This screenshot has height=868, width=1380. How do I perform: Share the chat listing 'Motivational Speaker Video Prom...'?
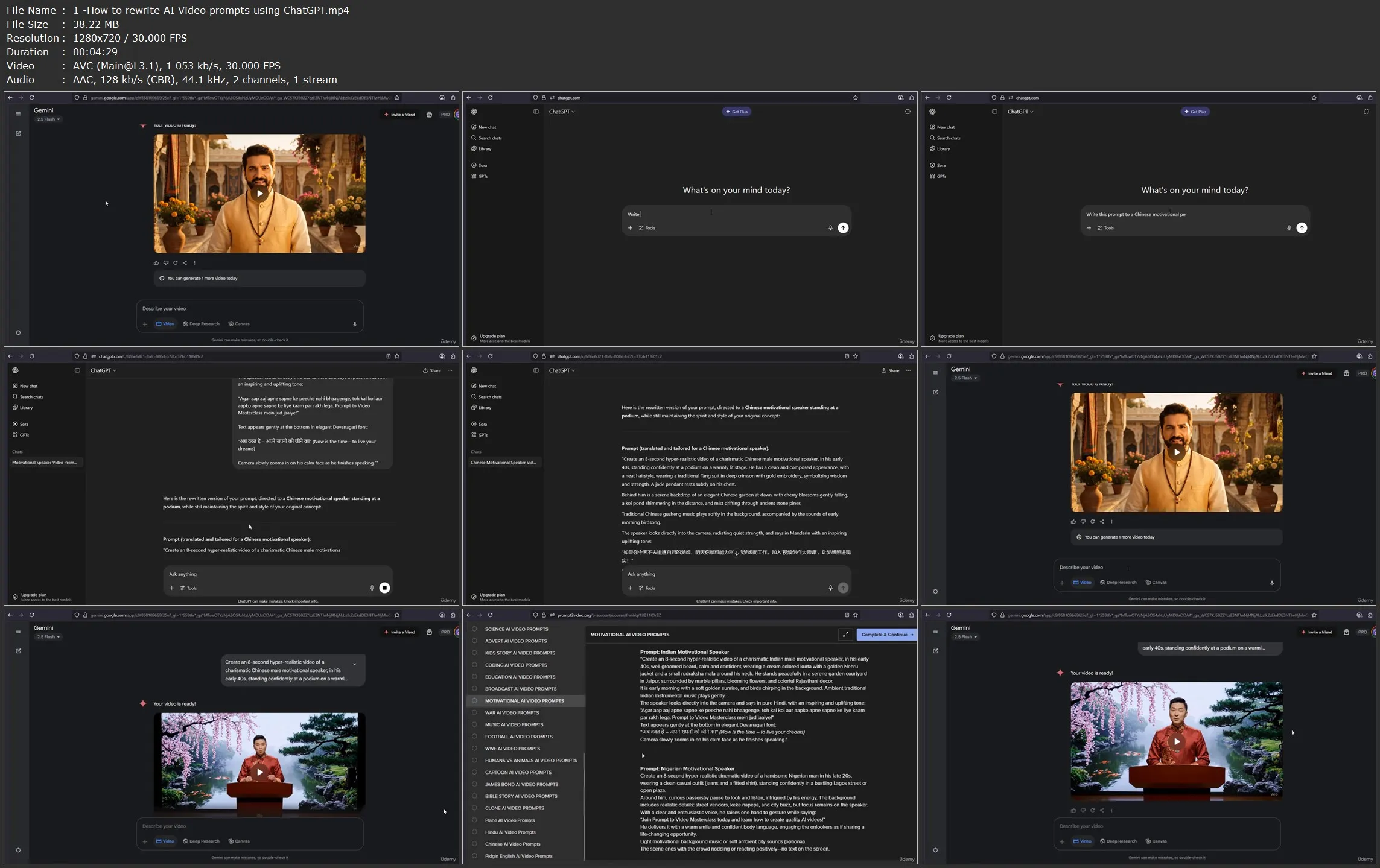click(432, 370)
